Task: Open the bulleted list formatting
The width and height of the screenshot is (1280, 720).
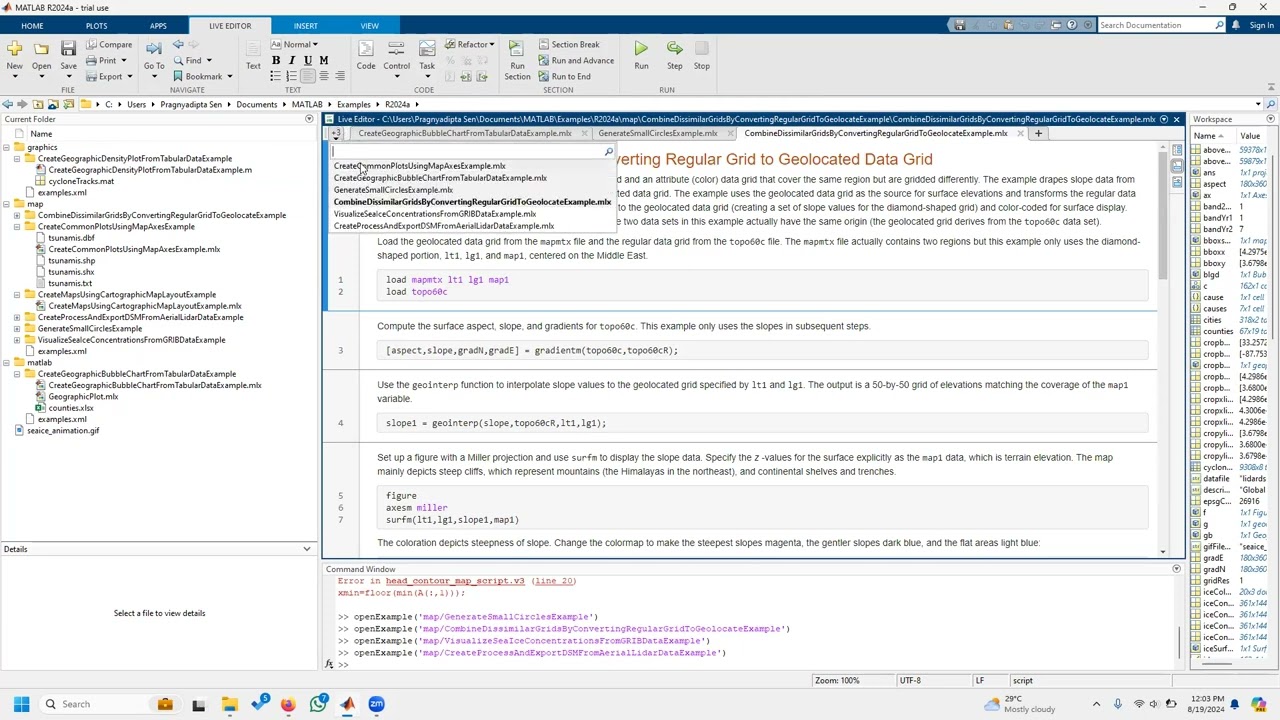Action: click(276, 76)
